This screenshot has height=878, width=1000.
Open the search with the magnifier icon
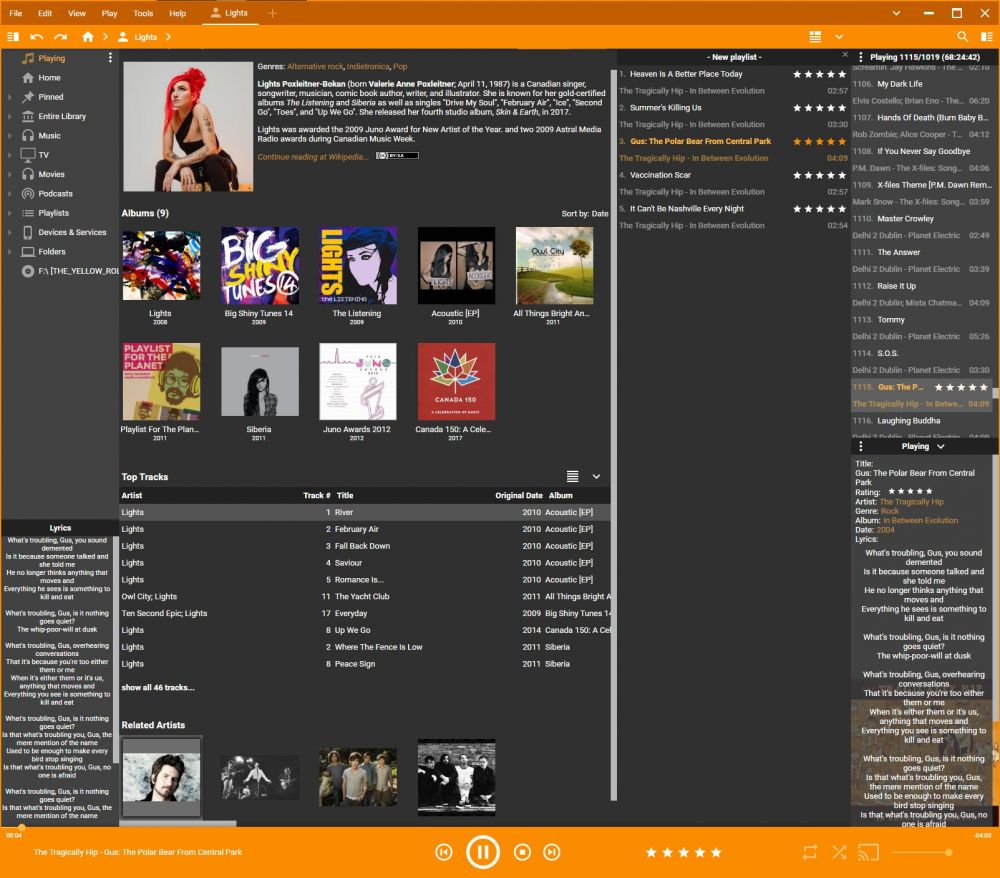(961, 34)
